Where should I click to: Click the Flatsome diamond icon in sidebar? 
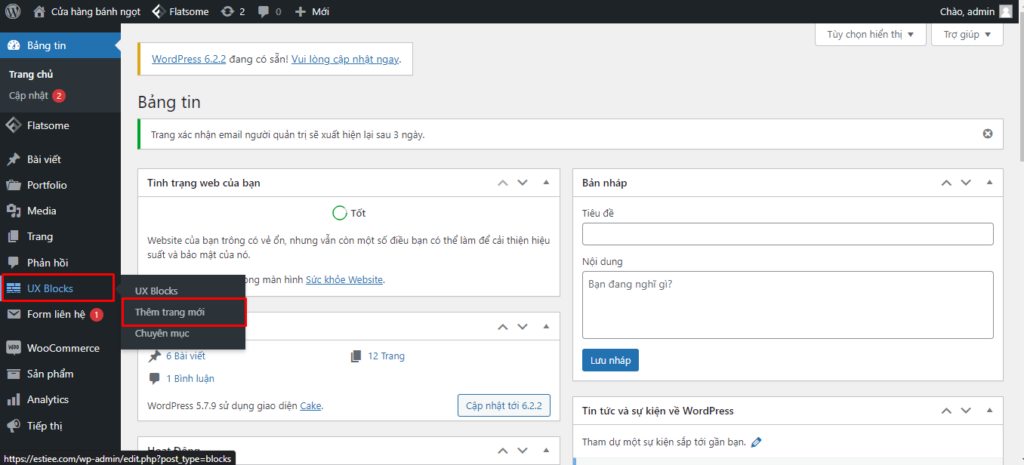[13, 126]
